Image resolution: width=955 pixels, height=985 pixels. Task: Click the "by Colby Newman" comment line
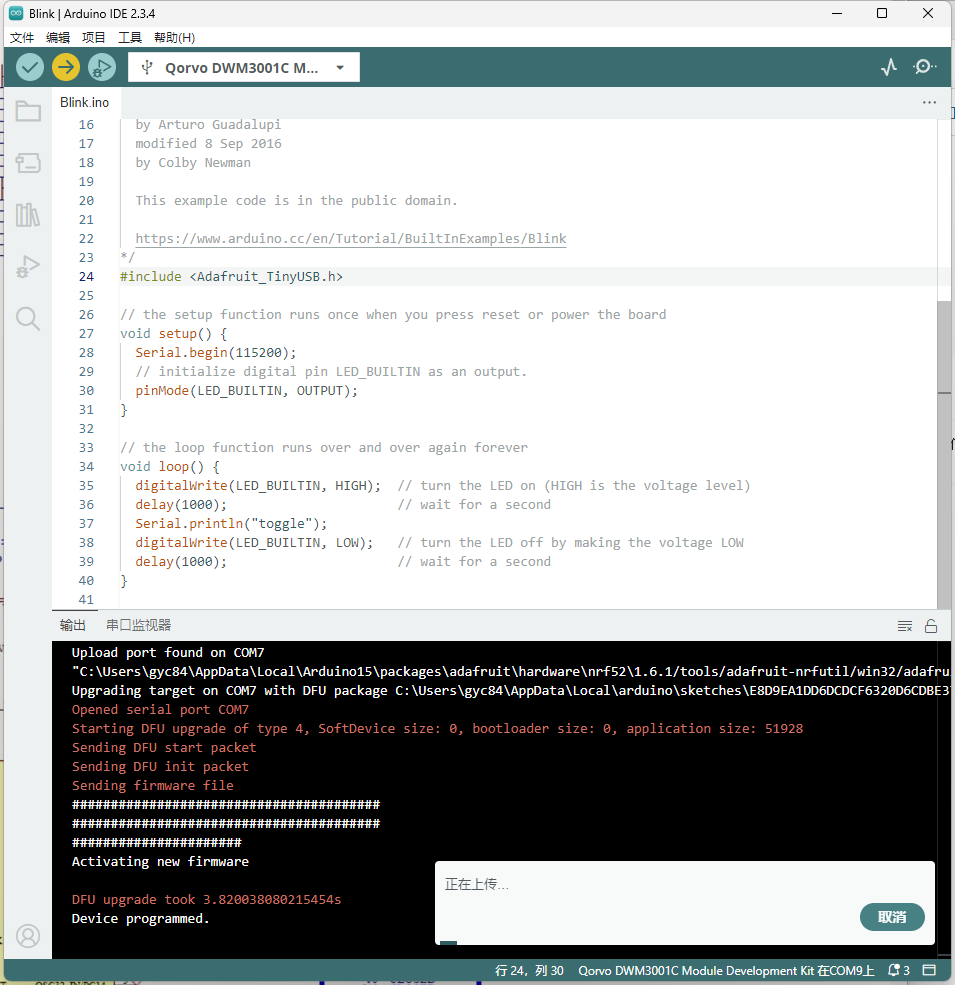(x=193, y=163)
